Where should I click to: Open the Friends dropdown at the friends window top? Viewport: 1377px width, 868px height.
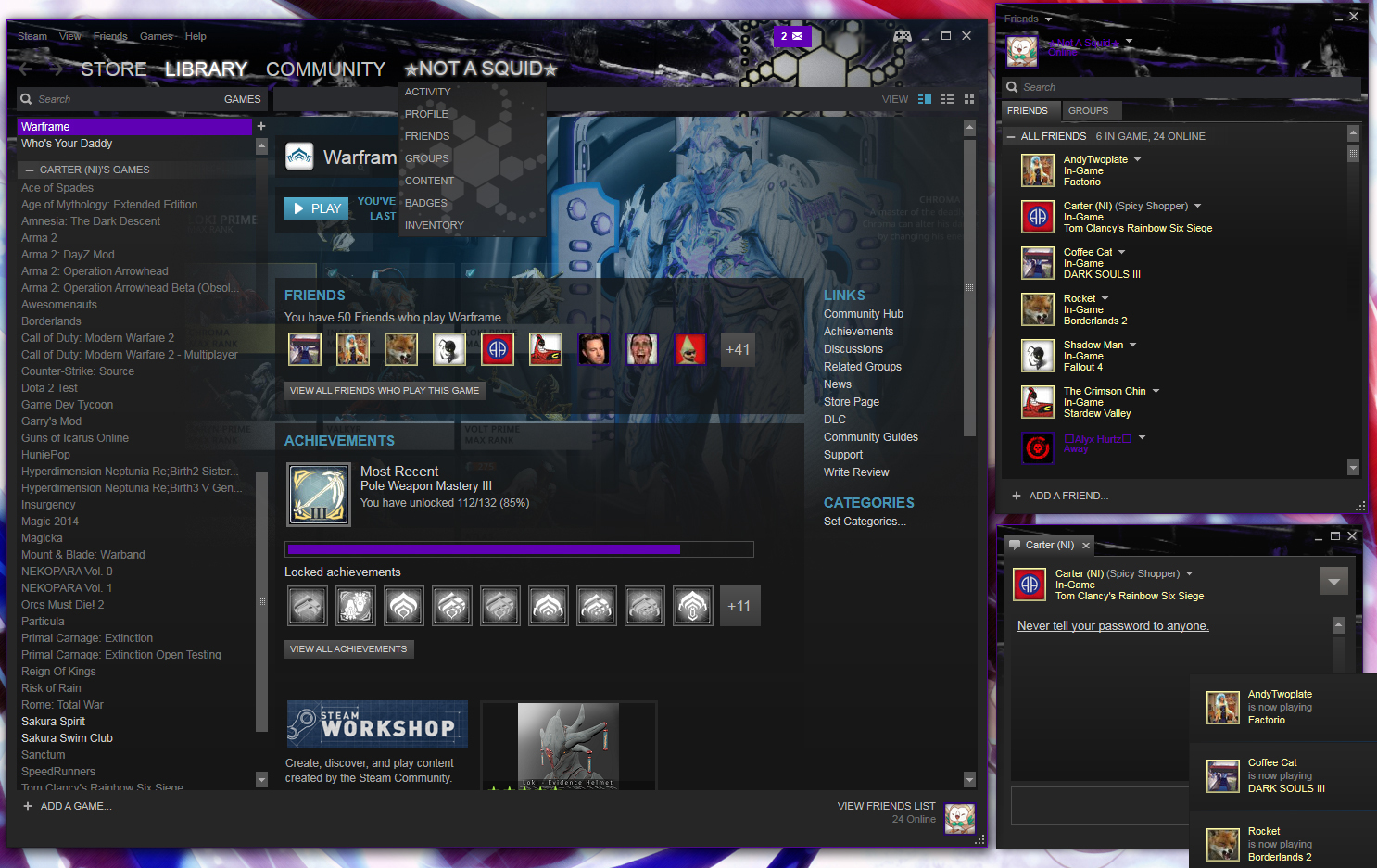1027,18
